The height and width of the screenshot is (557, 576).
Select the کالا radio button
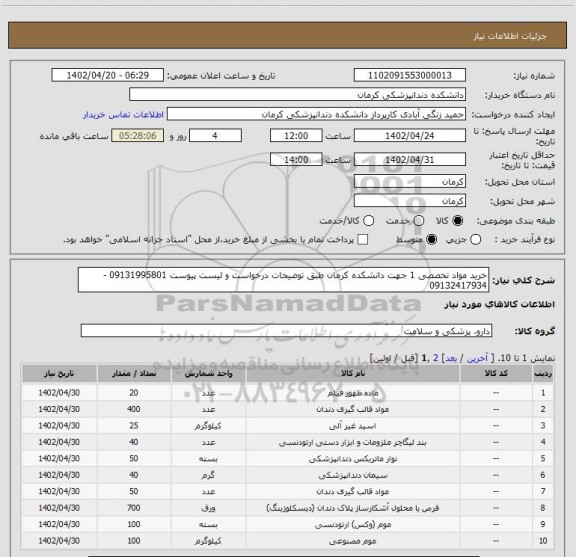(458, 221)
